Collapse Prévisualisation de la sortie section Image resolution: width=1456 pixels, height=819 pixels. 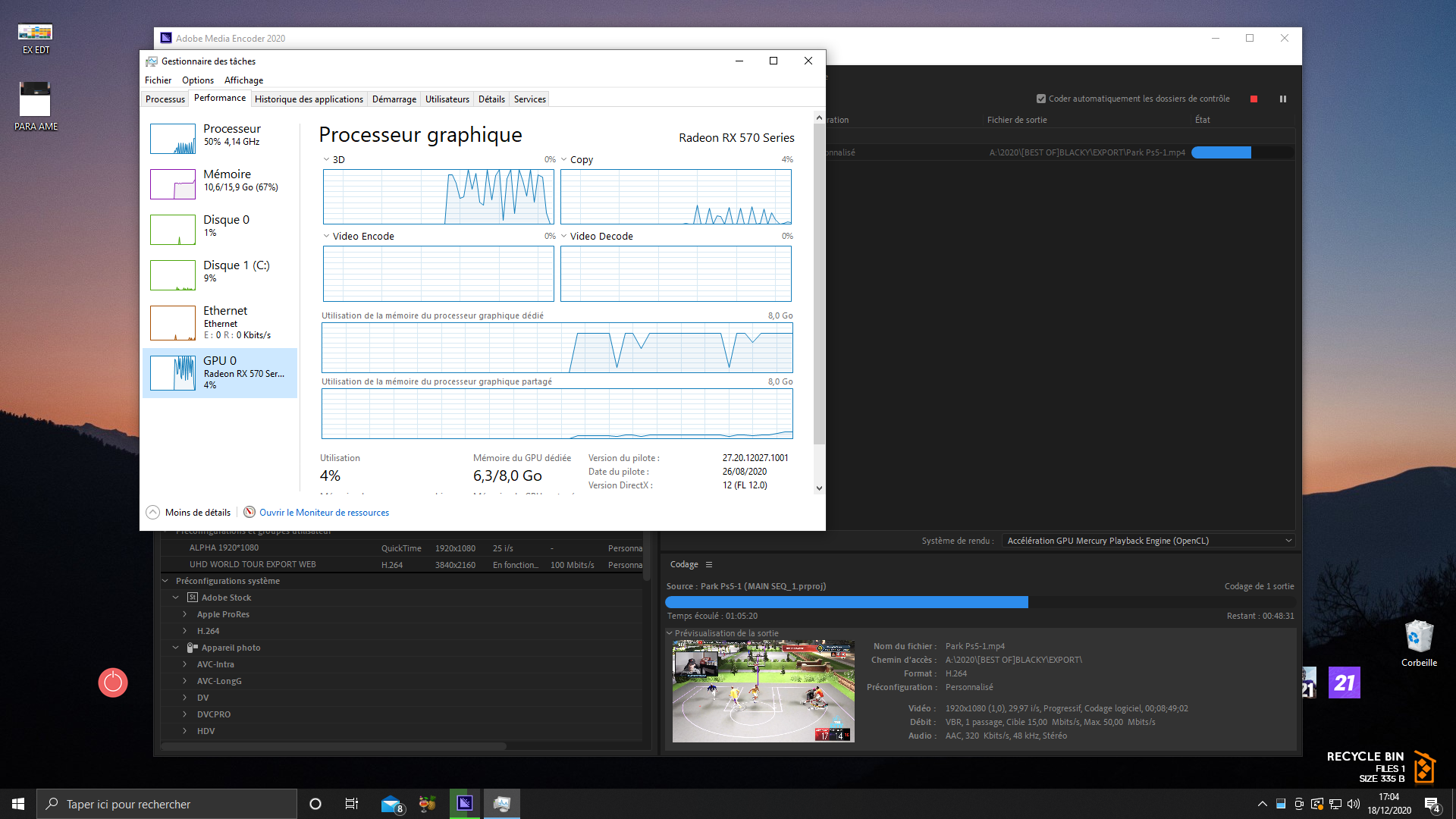click(x=670, y=633)
